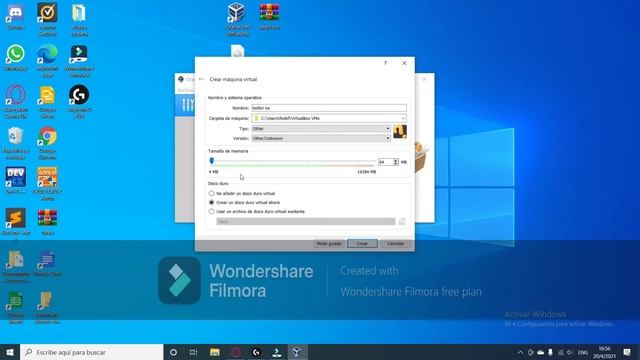640x360 pixels.
Task: Open the Sublime Text desktop shortcut
Action: coord(16,224)
